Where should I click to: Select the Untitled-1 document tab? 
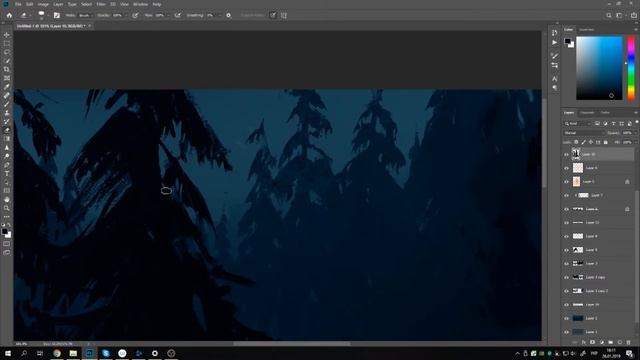click(51, 26)
